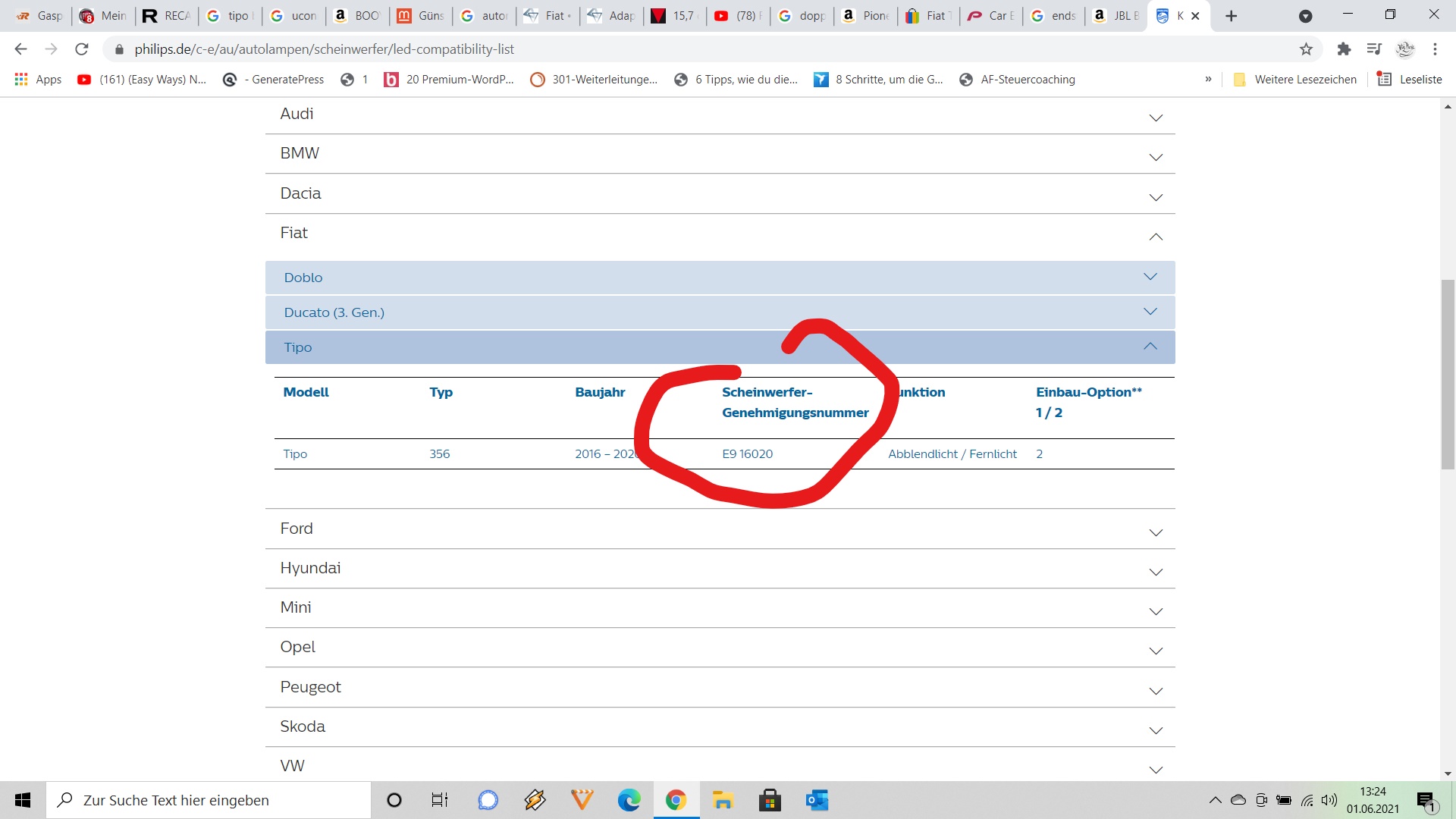1456x819 pixels.
Task: Open the Chrome three-dot menu
Action: pyautogui.click(x=1435, y=49)
